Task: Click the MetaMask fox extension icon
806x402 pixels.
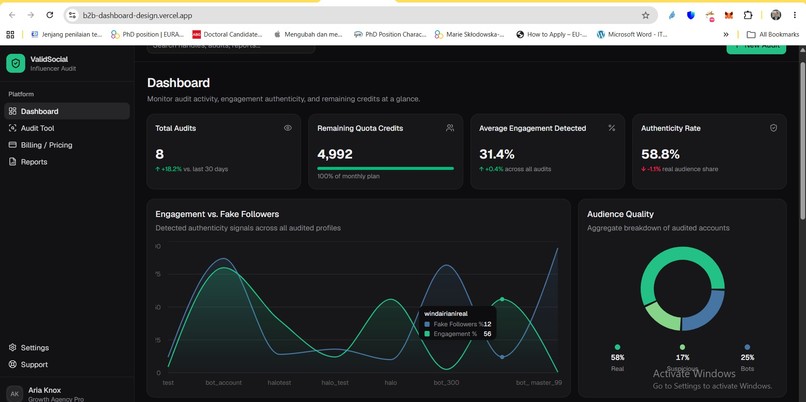Action: (729, 15)
